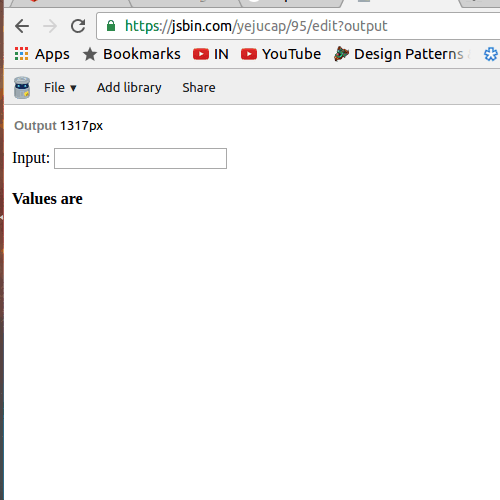Click the blue snowflake bookmark icon
This screenshot has width=500, height=500.
[491, 54]
